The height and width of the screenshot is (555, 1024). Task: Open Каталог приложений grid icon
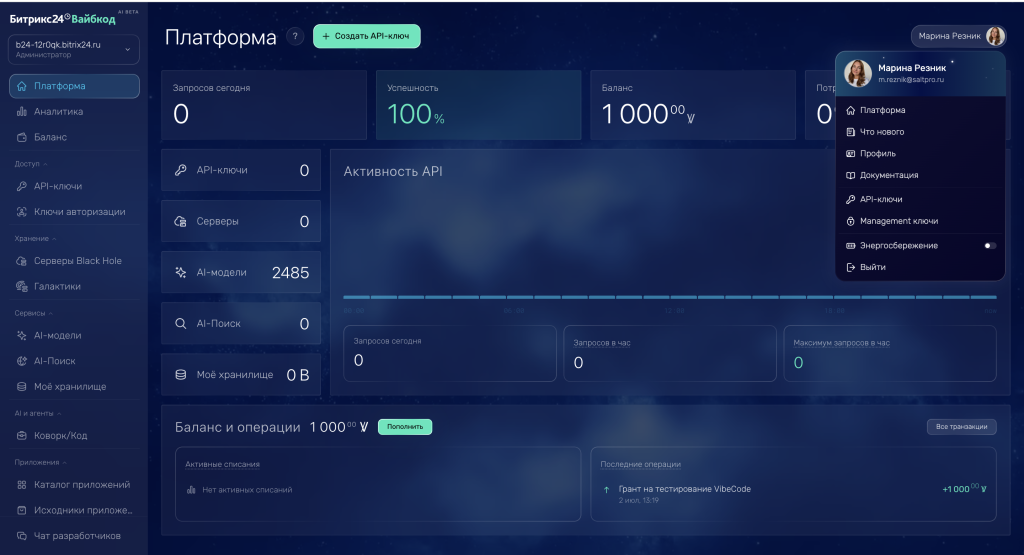tap(22, 484)
